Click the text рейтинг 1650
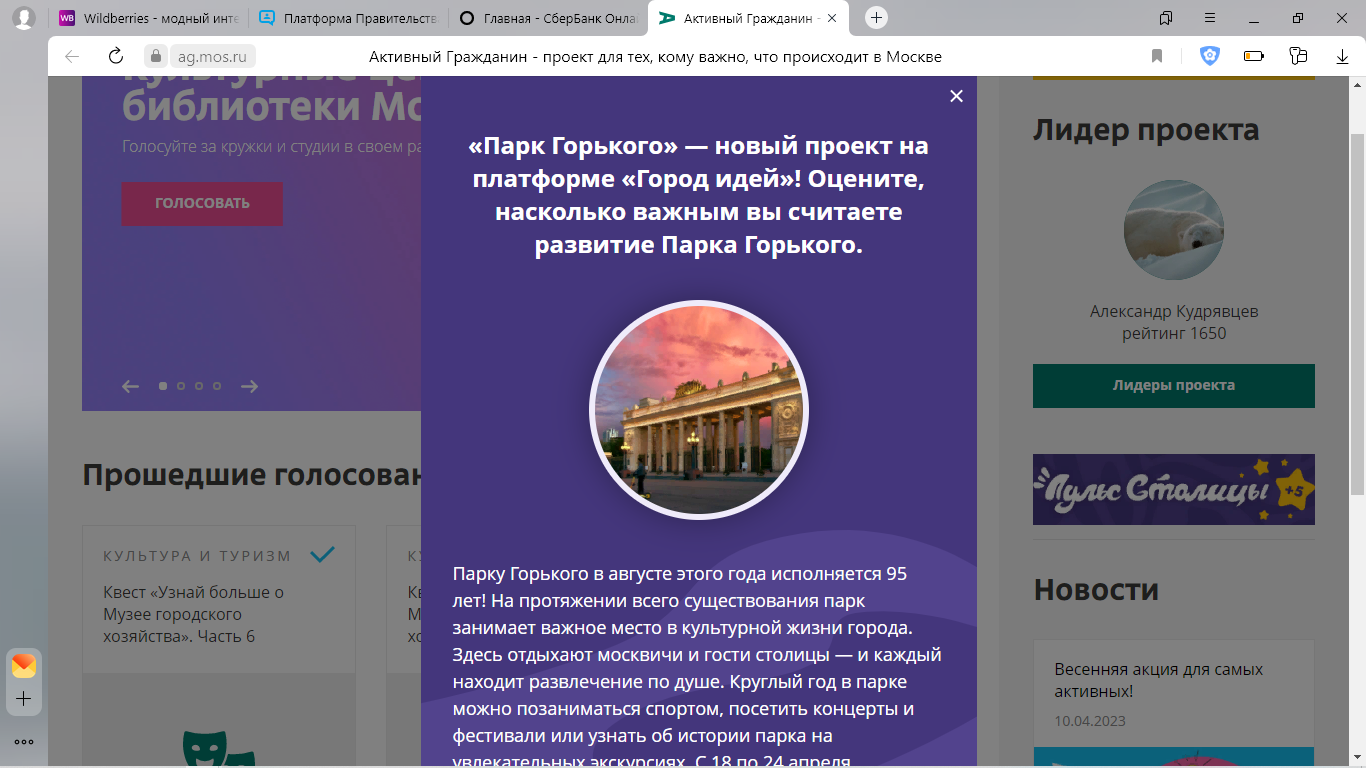1366x768 pixels. click(x=1174, y=333)
